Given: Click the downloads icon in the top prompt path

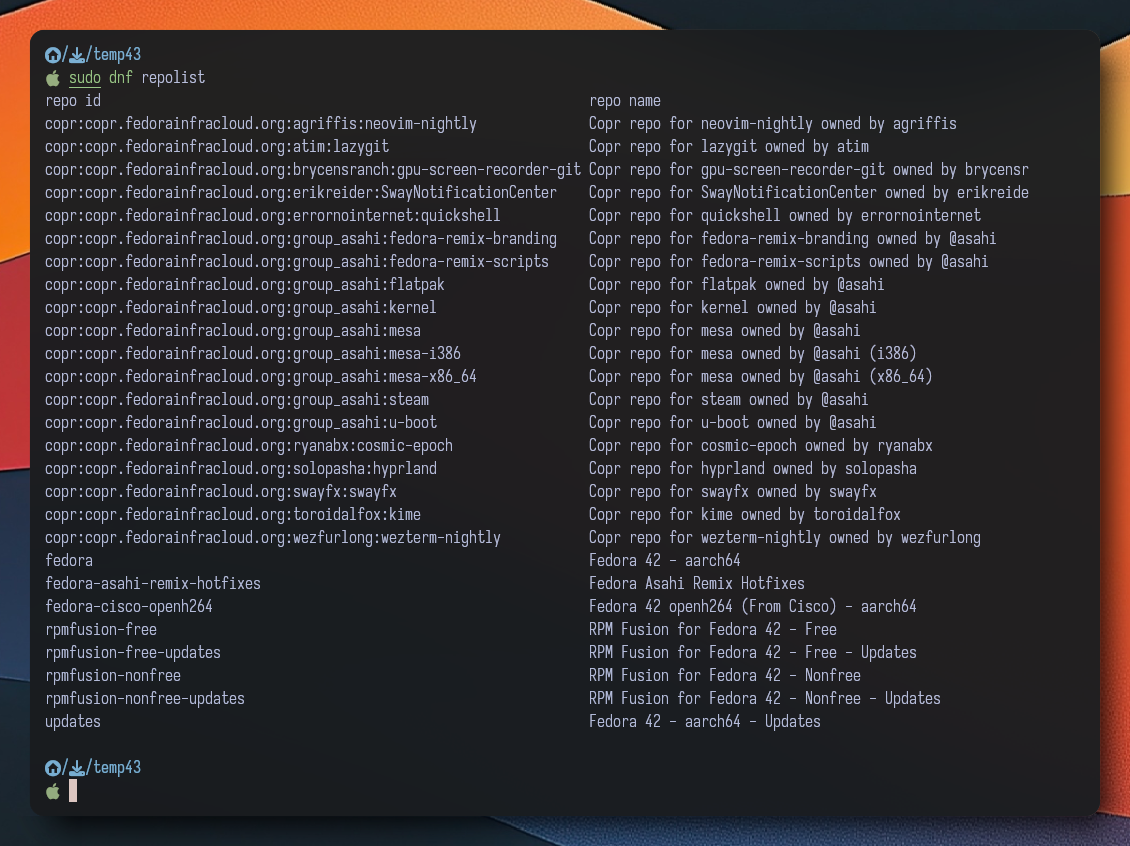Looking at the screenshot, I should 77,55.
